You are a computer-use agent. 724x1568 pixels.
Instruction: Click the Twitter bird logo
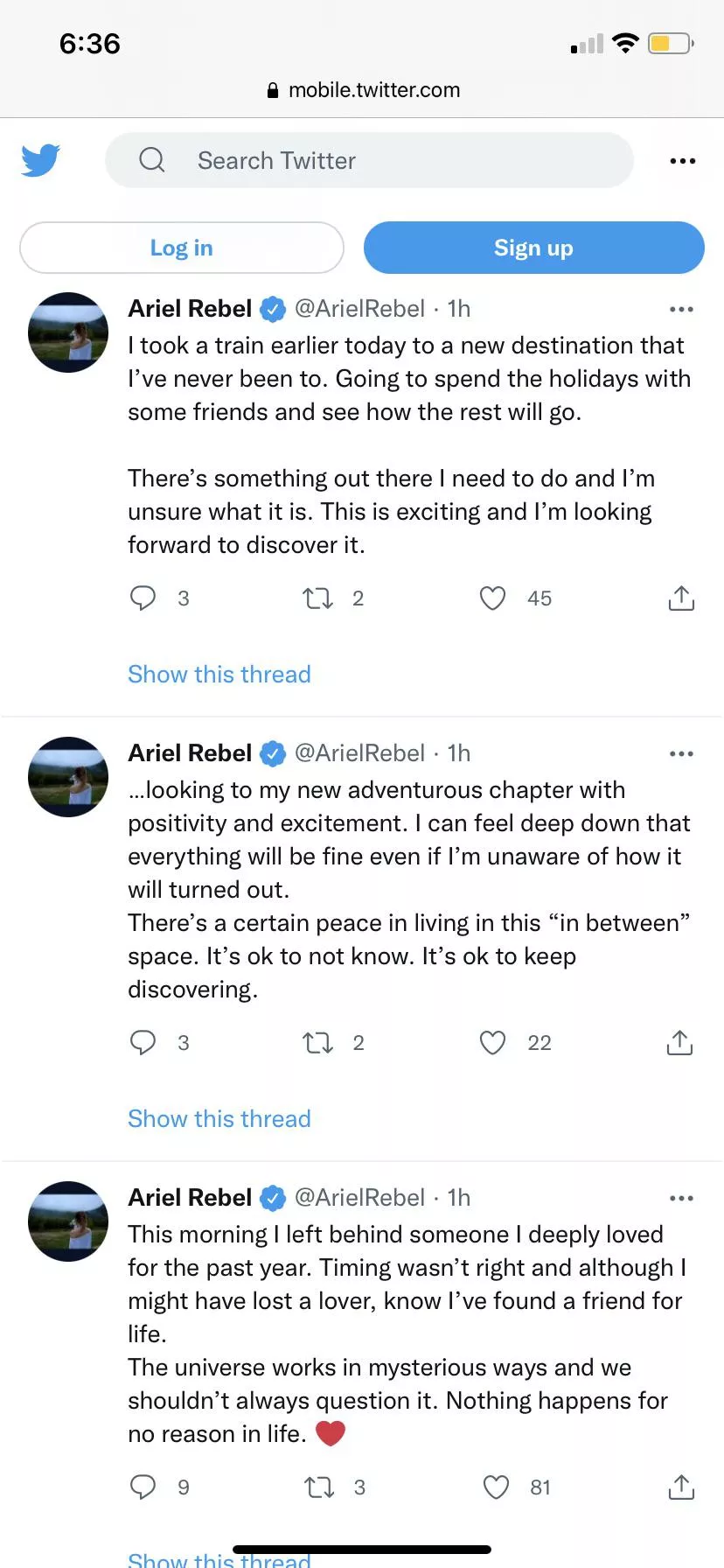[40, 160]
